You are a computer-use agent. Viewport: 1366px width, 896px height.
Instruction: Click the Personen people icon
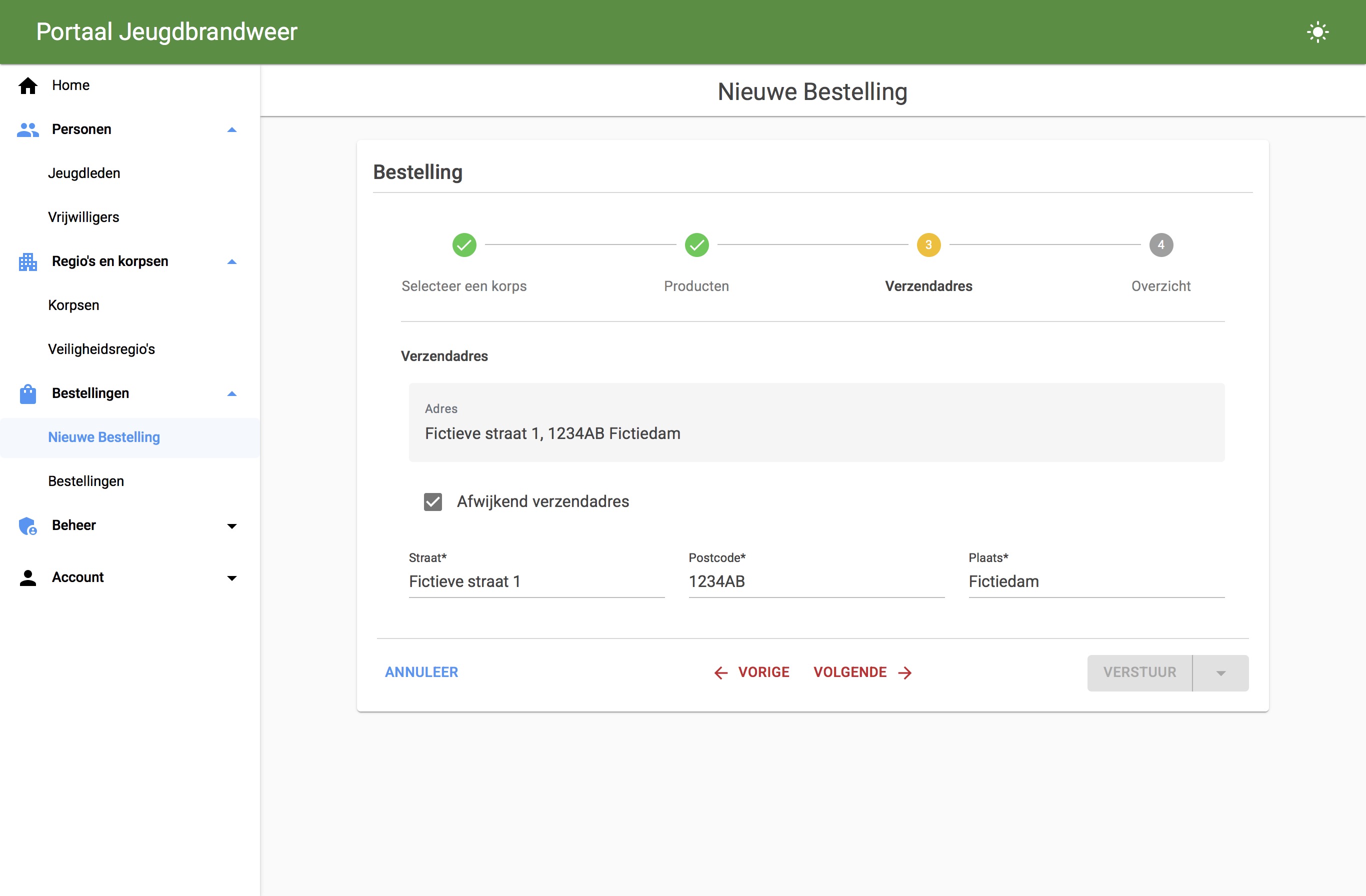click(27, 129)
